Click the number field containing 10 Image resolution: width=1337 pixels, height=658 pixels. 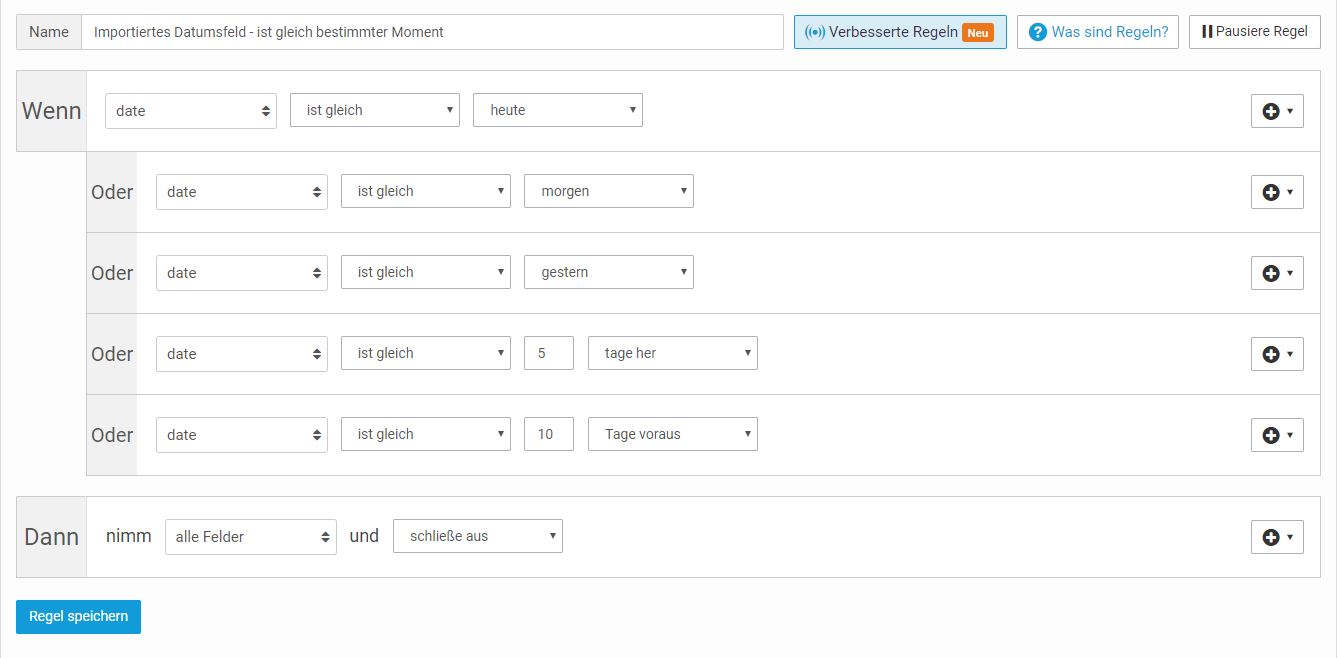tap(549, 434)
